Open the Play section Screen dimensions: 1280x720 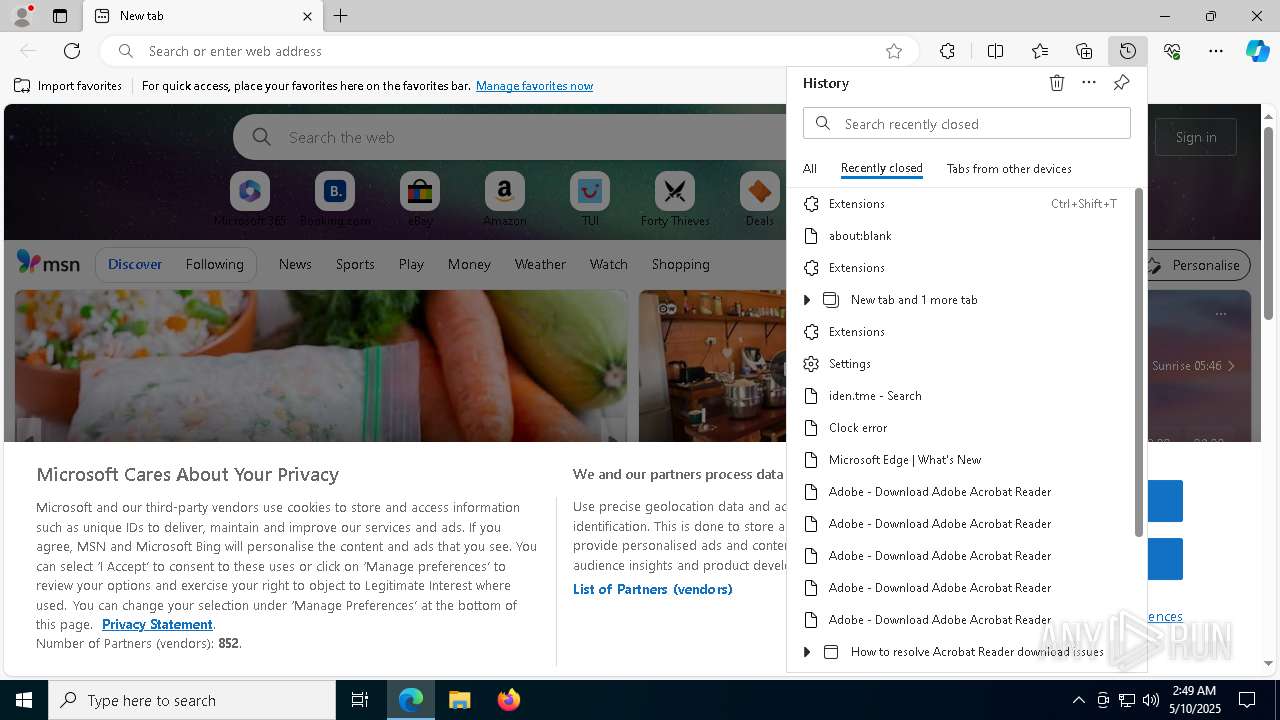coord(411,264)
